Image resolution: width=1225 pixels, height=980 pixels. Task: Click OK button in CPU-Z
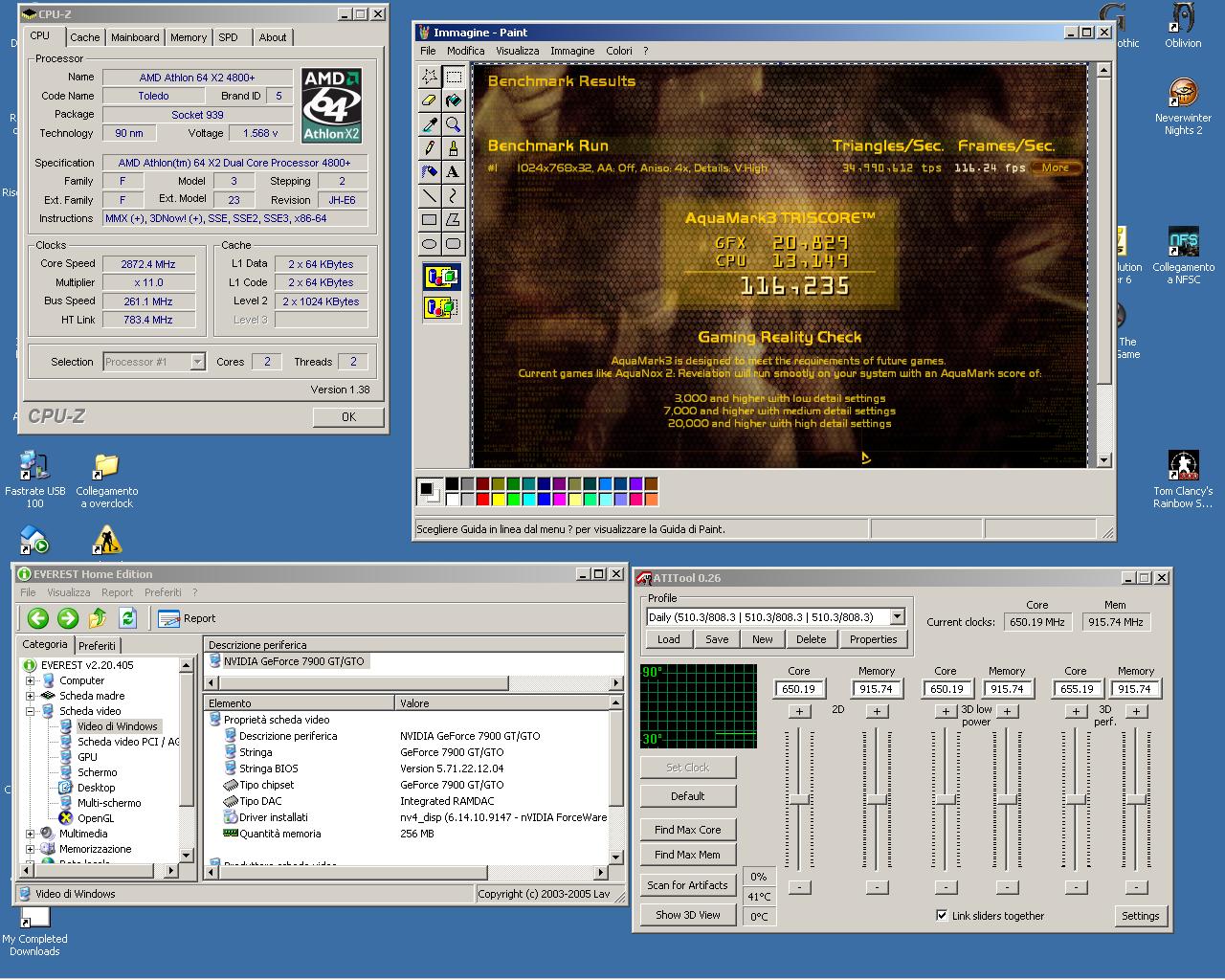[x=348, y=417]
